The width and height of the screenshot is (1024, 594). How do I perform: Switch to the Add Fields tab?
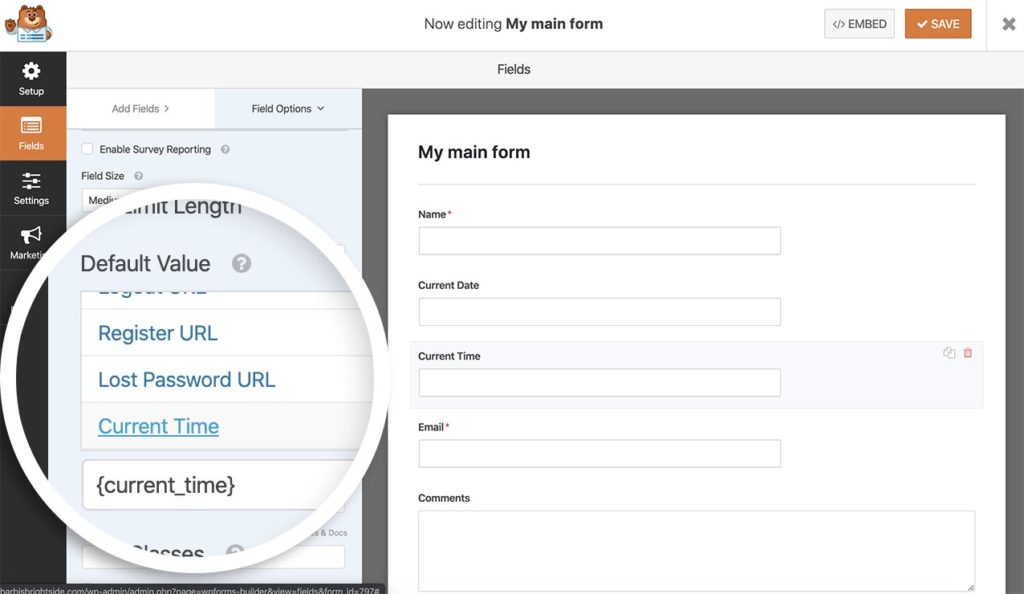140,108
